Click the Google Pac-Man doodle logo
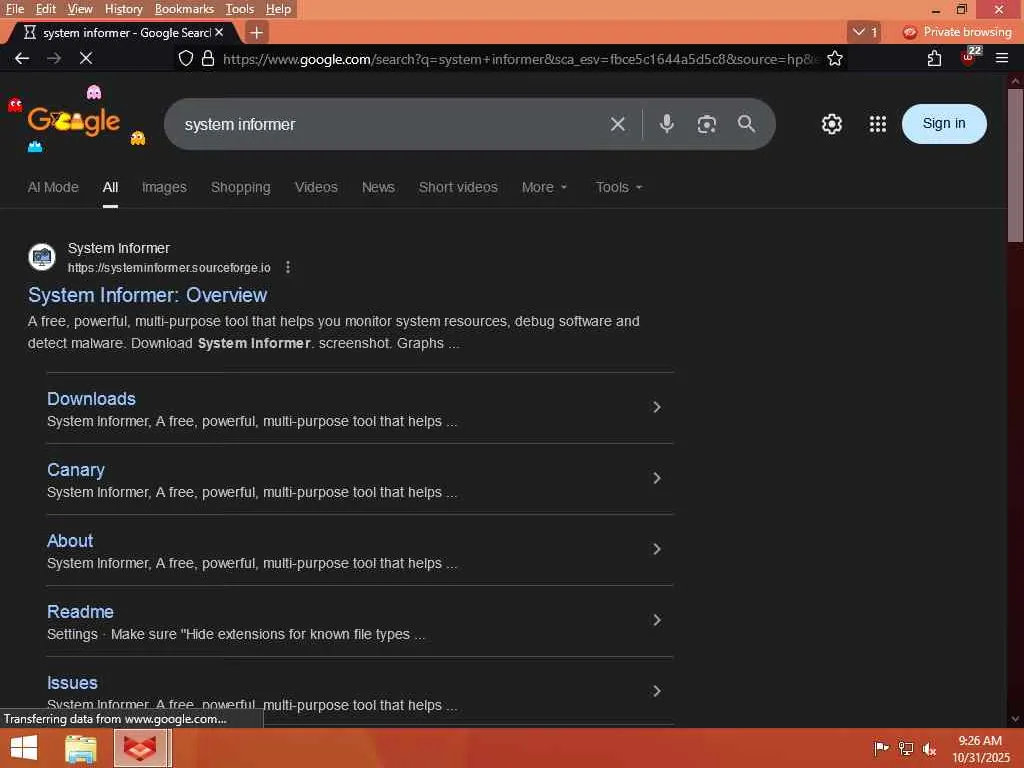 [x=74, y=121]
